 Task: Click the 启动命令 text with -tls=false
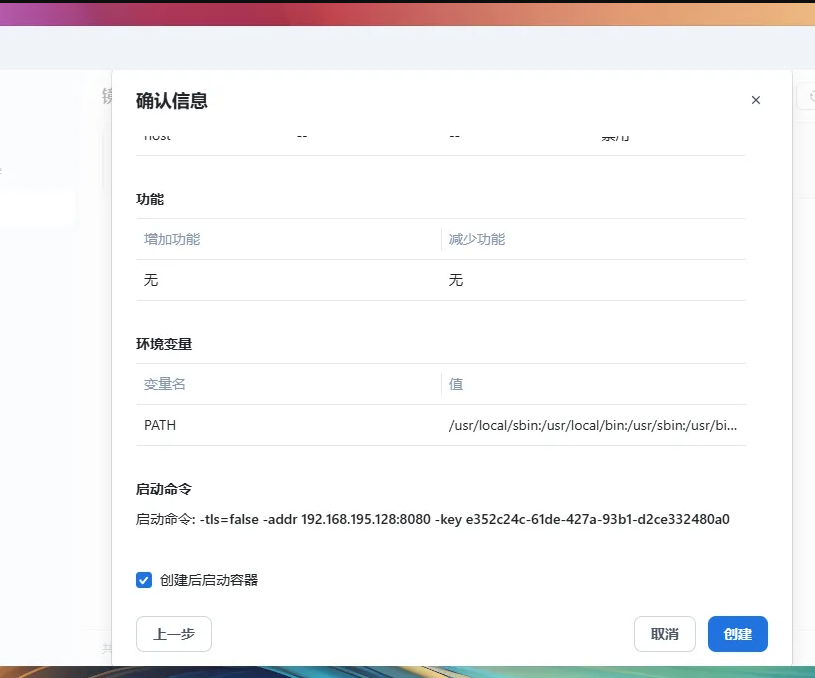(x=432, y=520)
